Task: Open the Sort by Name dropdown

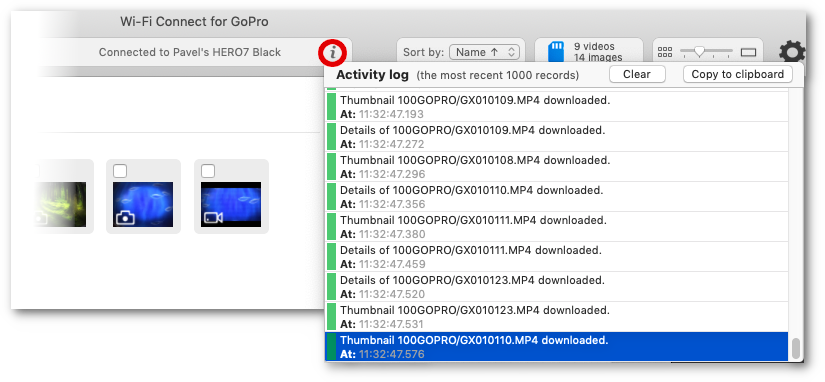Action: [484, 52]
